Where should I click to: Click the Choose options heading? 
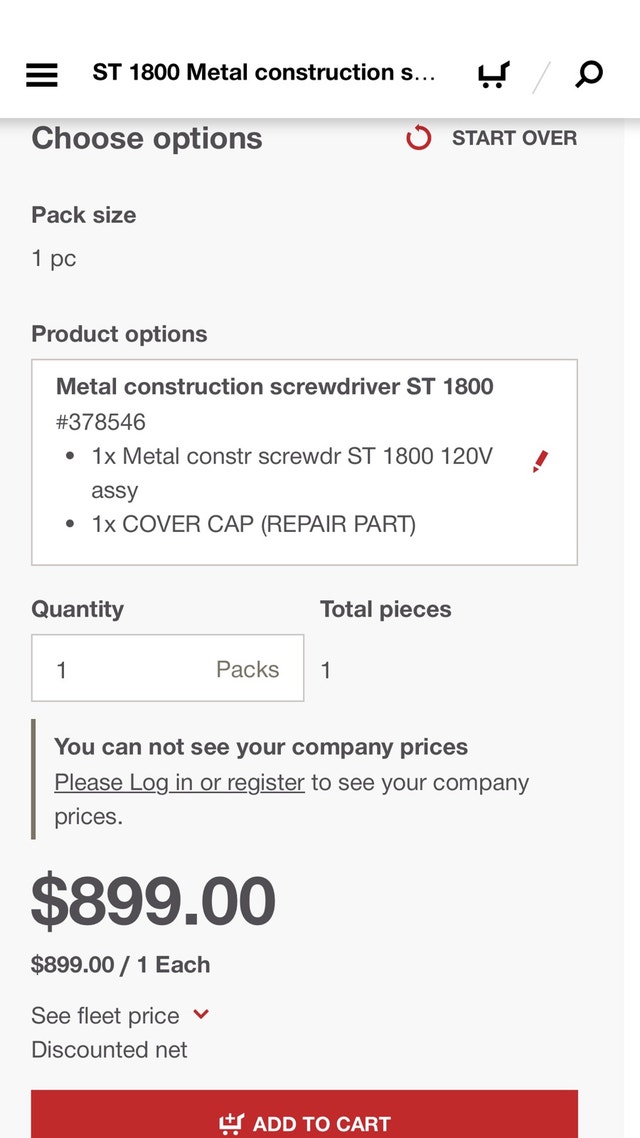coord(147,138)
